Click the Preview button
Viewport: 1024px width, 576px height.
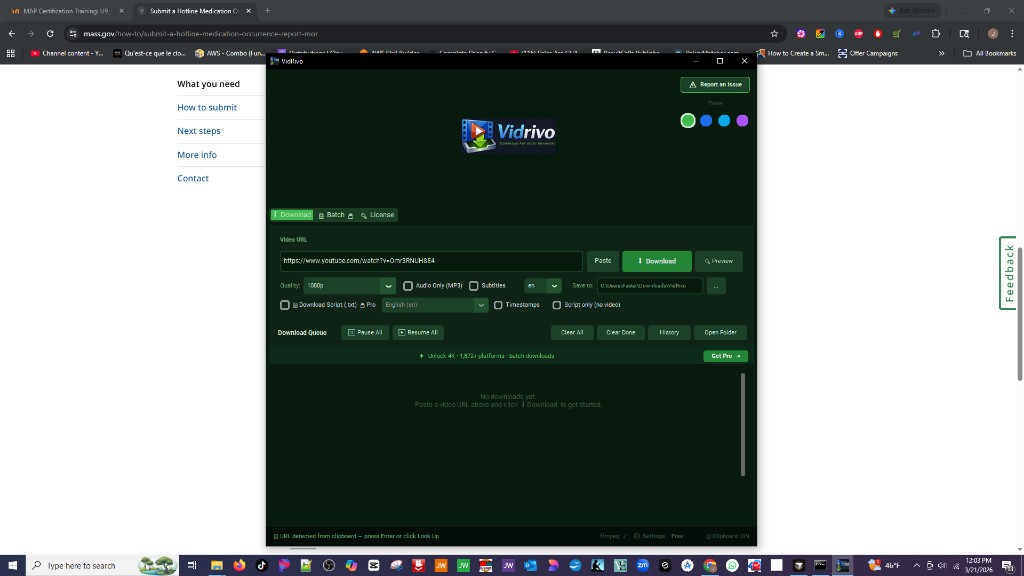coord(719,261)
